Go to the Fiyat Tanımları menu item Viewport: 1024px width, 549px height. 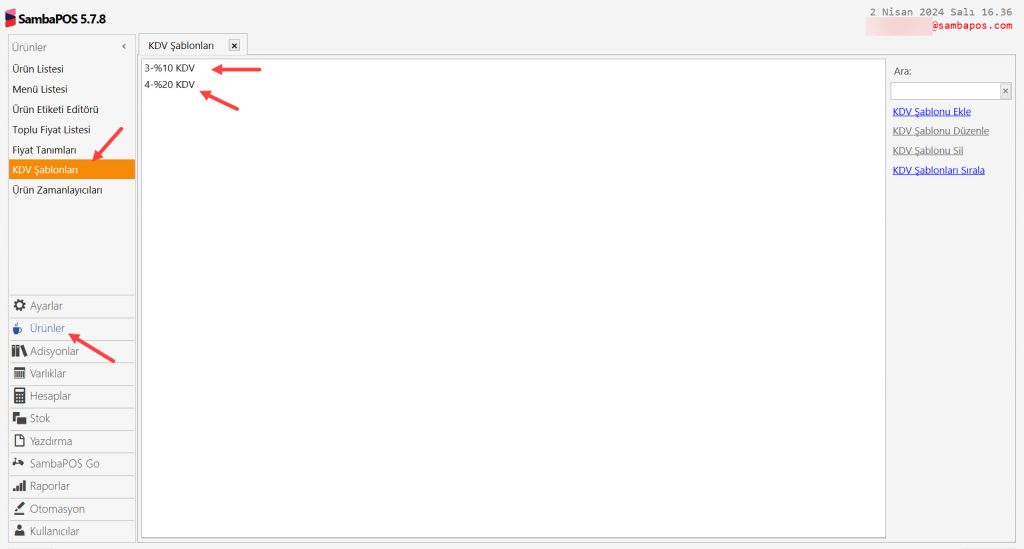click(44, 150)
